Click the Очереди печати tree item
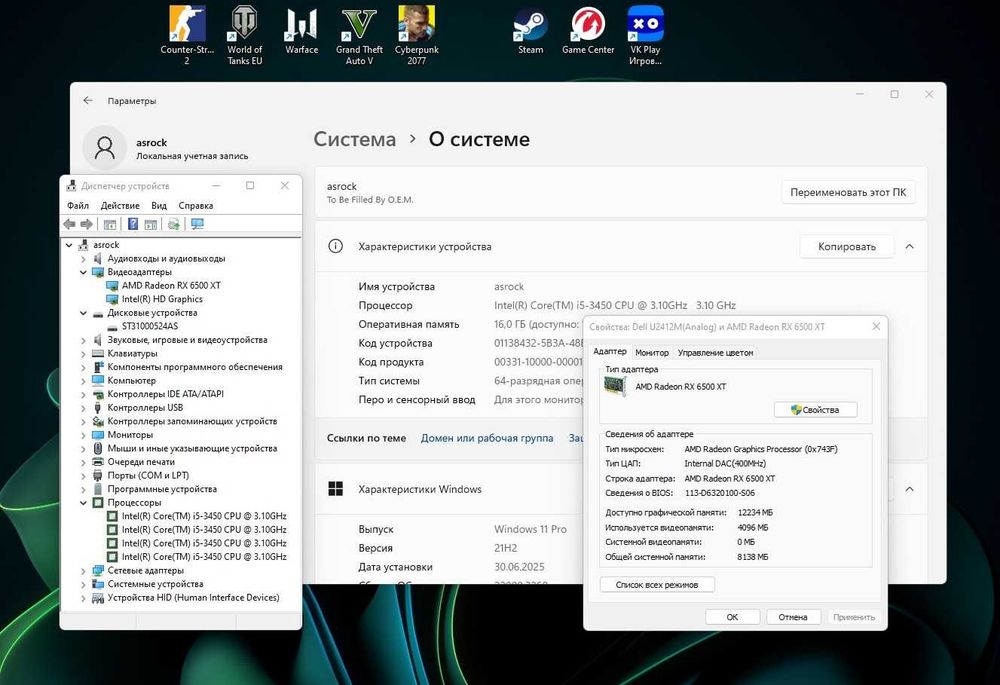The width and height of the screenshot is (1000, 685). click(x=141, y=462)
